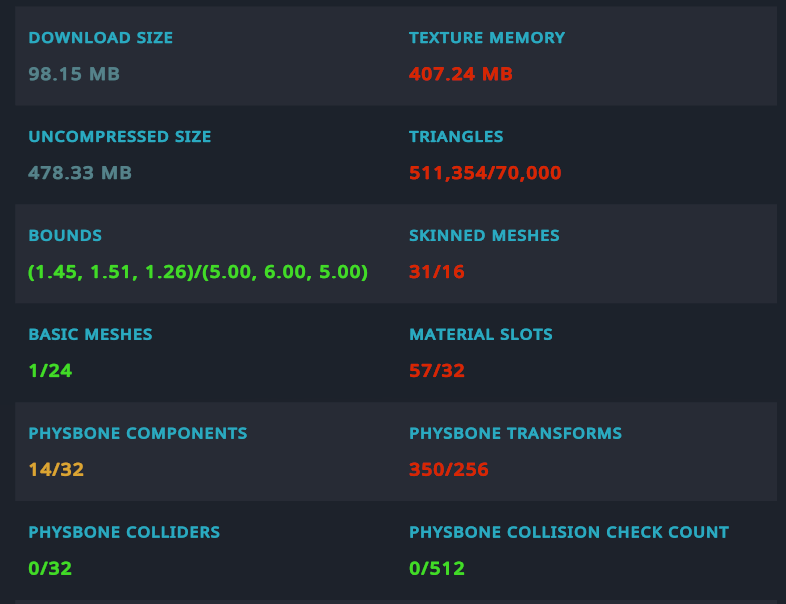Select the 98.15 MB download size value
Image resolution: width=786 pixels, height=604 pixels.
click(74, 74)
